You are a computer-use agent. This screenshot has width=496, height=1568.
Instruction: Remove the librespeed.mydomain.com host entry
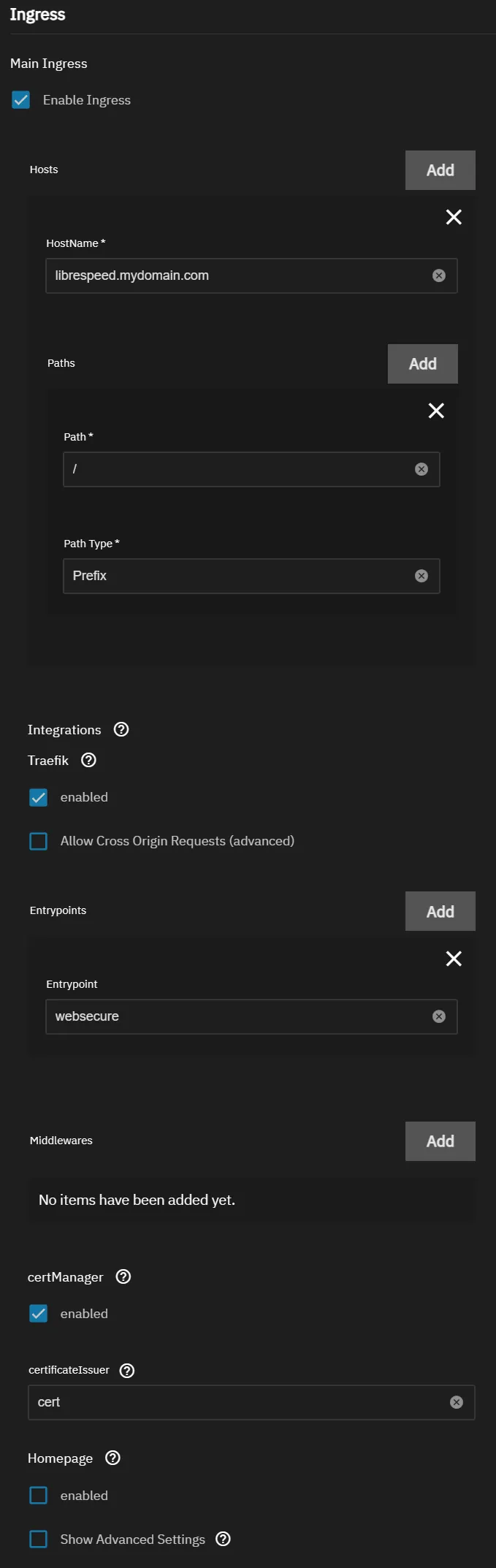[x=454, y=217]
